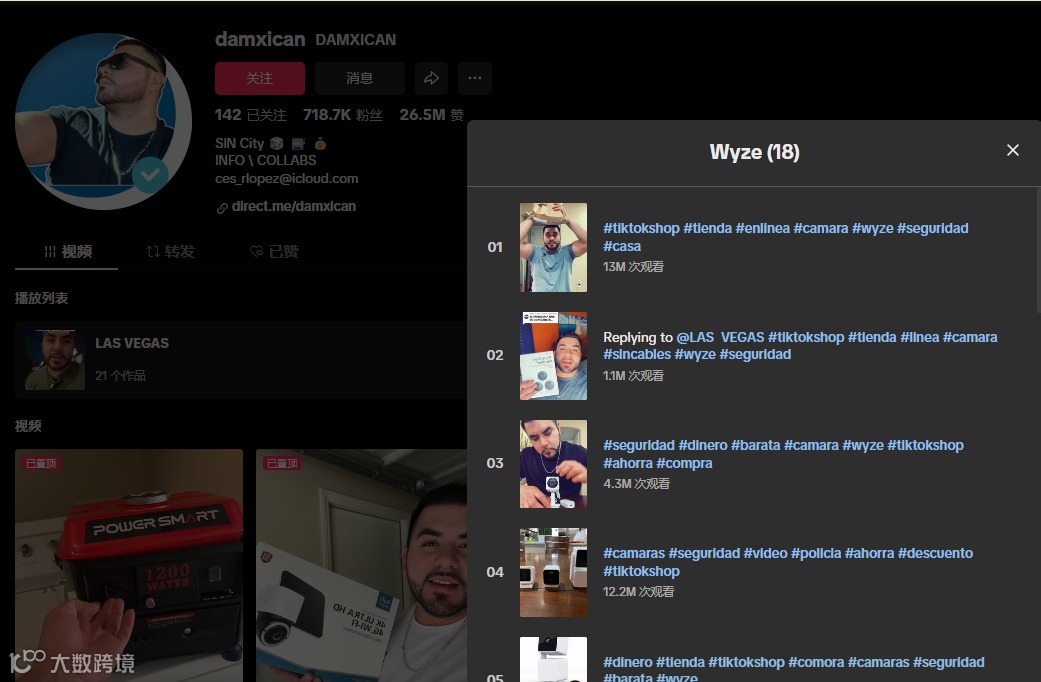Screen dimensions: 1041x682
Task: Click the 718.7K 粉丝 followers count
Action: (x=343, y=115)
